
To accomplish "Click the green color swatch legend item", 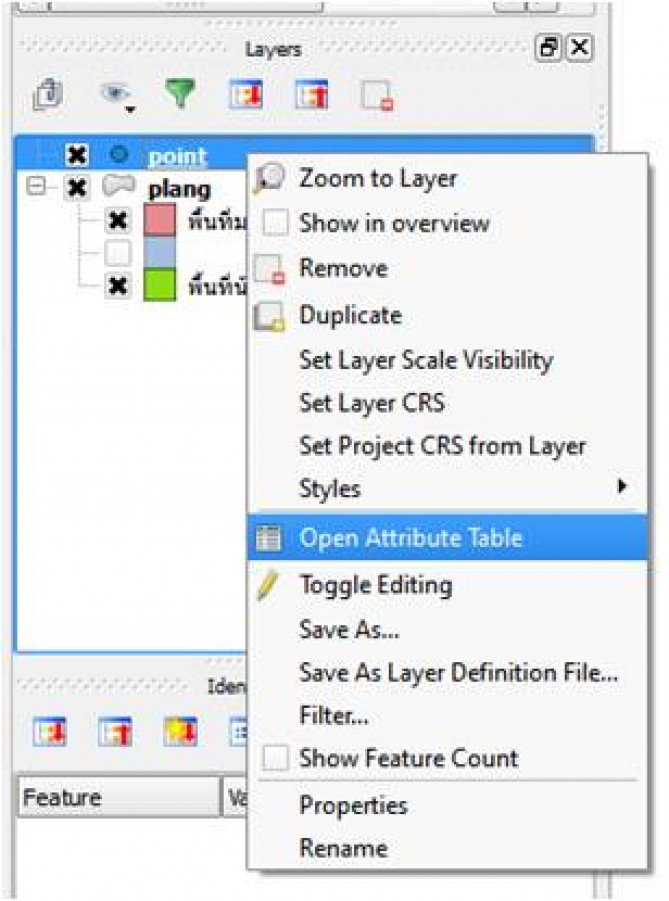I will tap(159, 284).
